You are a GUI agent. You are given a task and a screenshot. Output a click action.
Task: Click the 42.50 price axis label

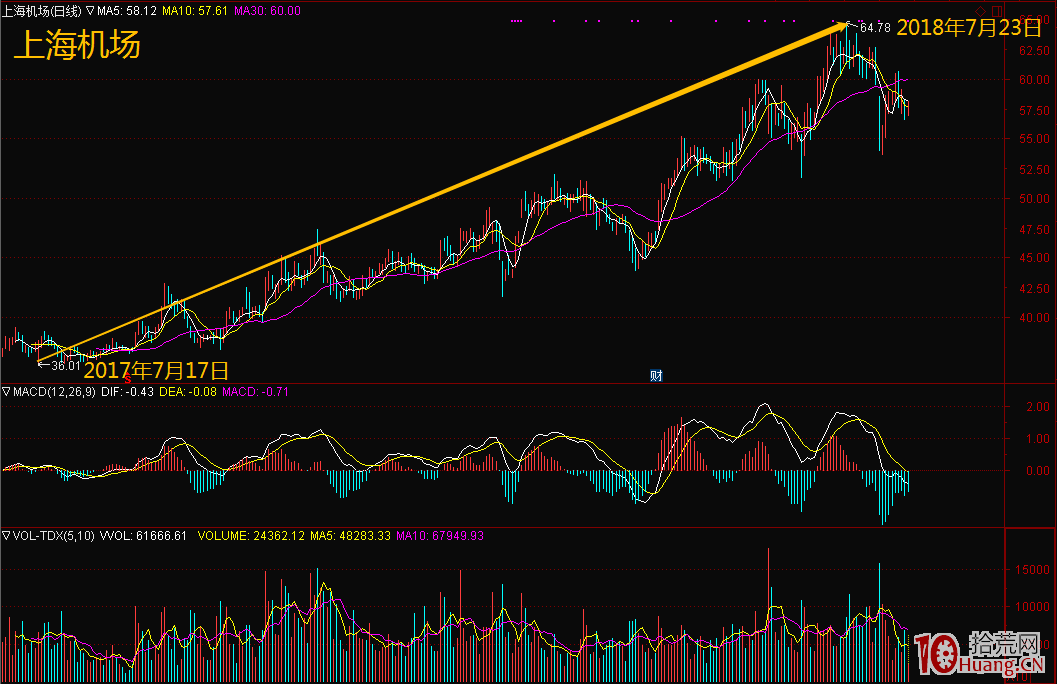(1034, 288)
